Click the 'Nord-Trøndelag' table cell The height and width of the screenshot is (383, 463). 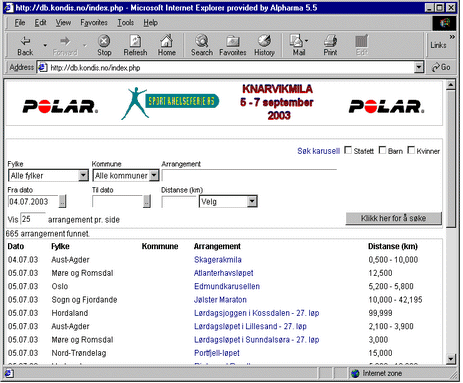click(x=79, y=353)
